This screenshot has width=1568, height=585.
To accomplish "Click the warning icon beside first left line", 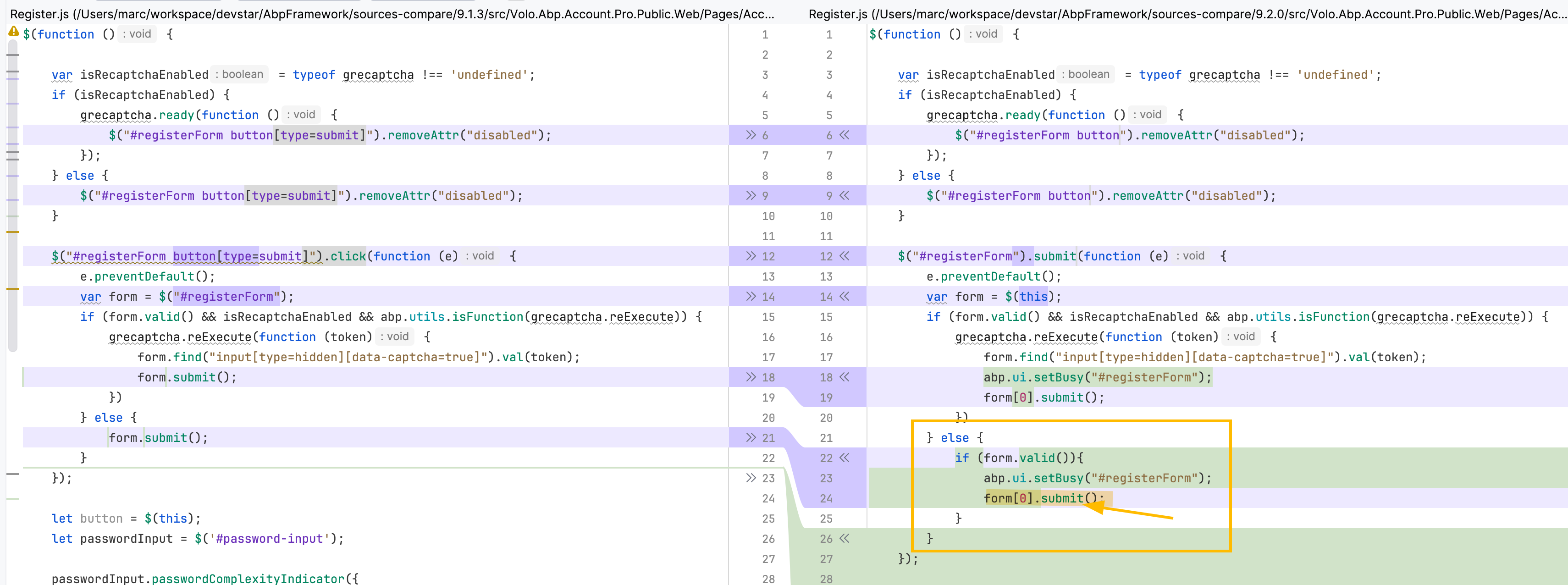I will click(13, 32).
